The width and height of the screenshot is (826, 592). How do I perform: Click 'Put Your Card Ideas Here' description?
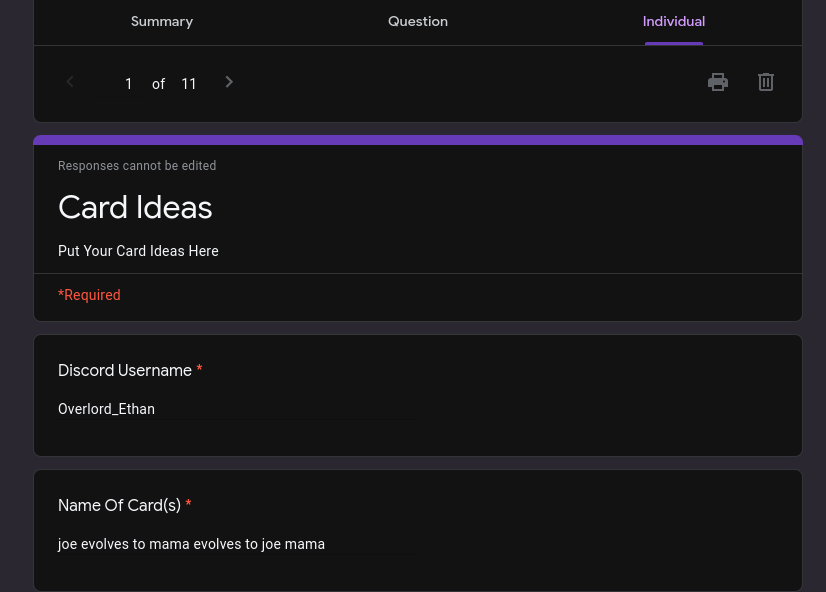[x=138, y=251]
